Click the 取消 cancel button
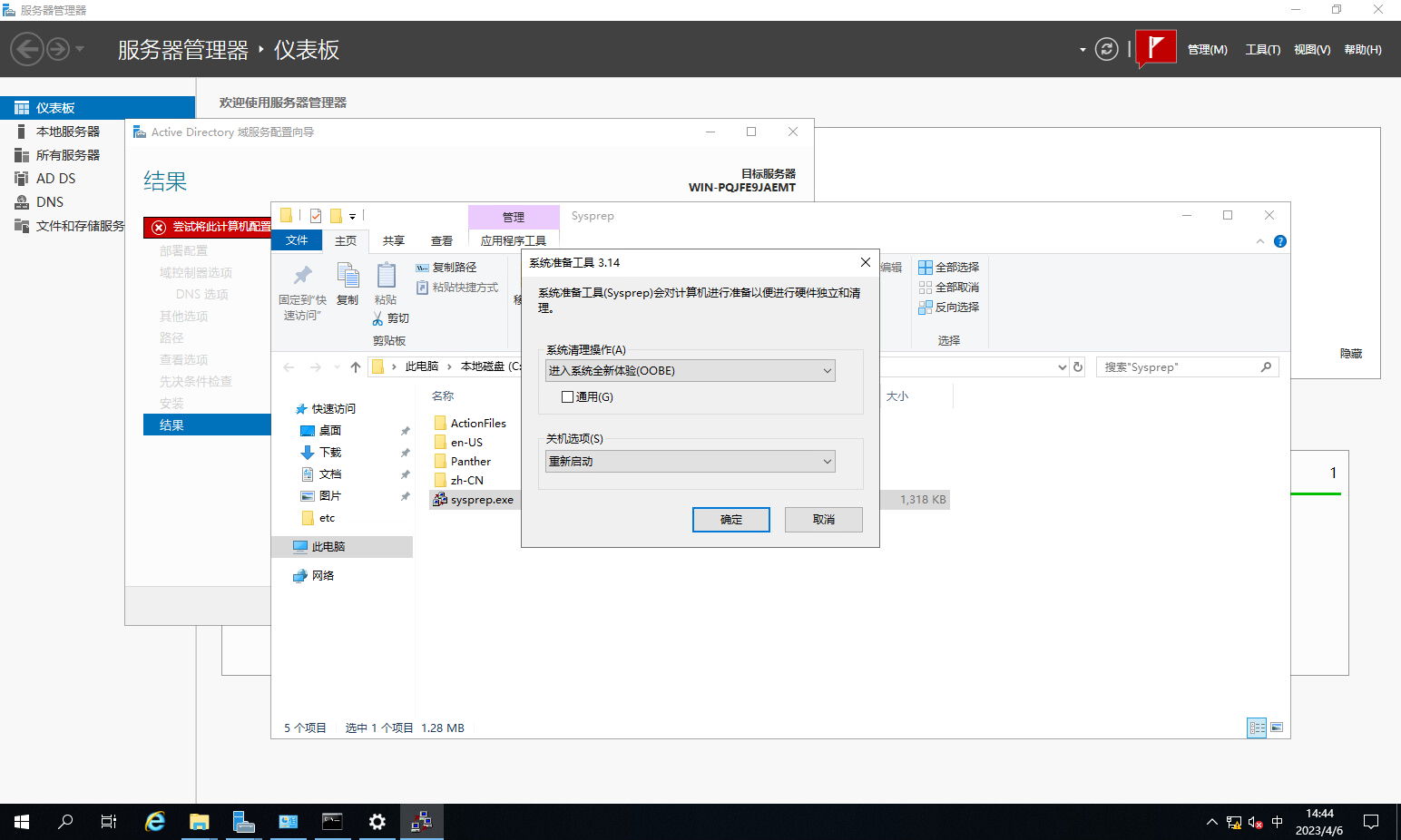The height and width of the screenshot is (840, 1401). click(823, 520)
